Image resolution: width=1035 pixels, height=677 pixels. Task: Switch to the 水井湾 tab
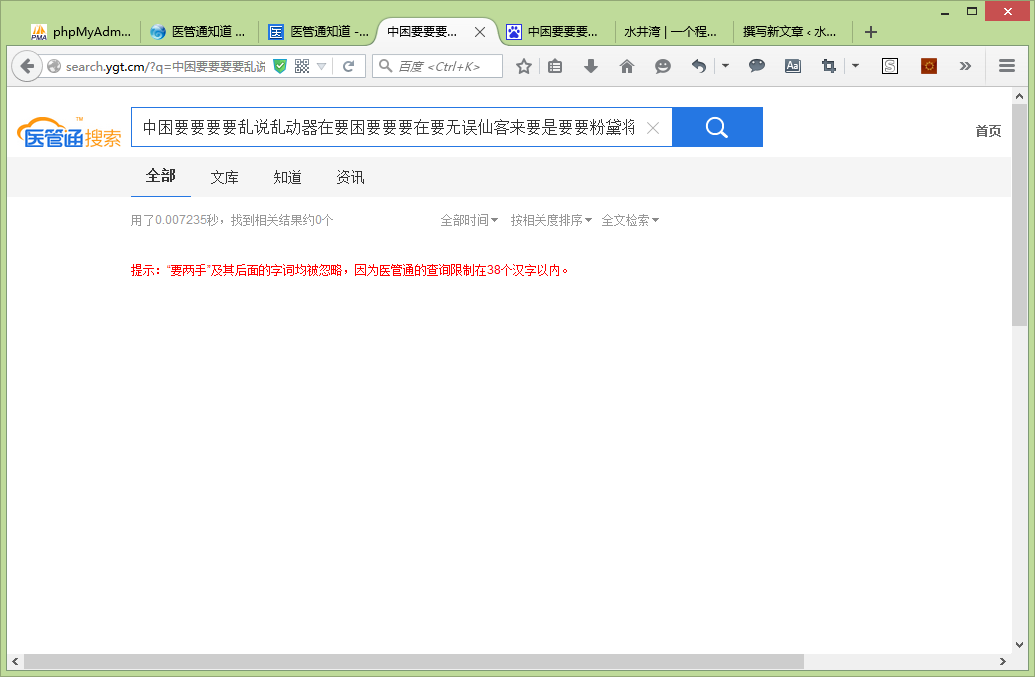tap(671, 32)
